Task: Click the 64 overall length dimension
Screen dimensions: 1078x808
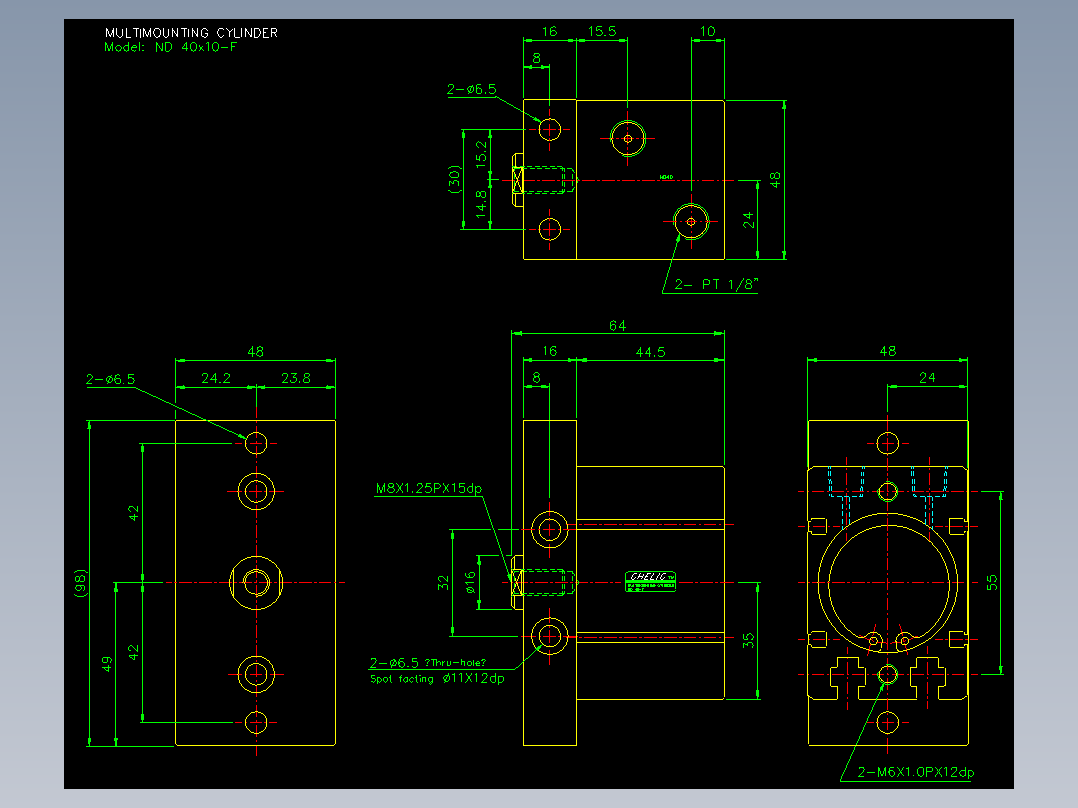Action: click(617, 325)
